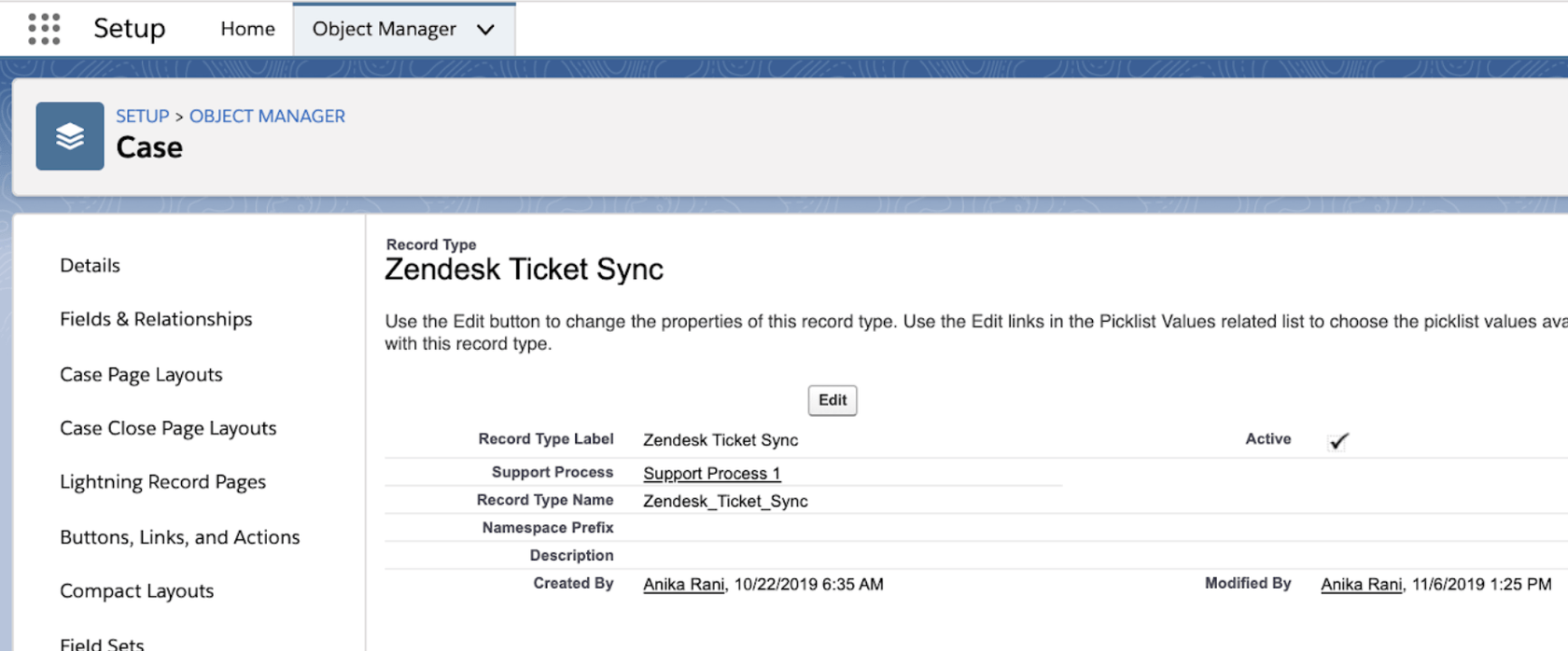Follow the OBJECT MANAGER breadcrumb link

coord(267,116)
